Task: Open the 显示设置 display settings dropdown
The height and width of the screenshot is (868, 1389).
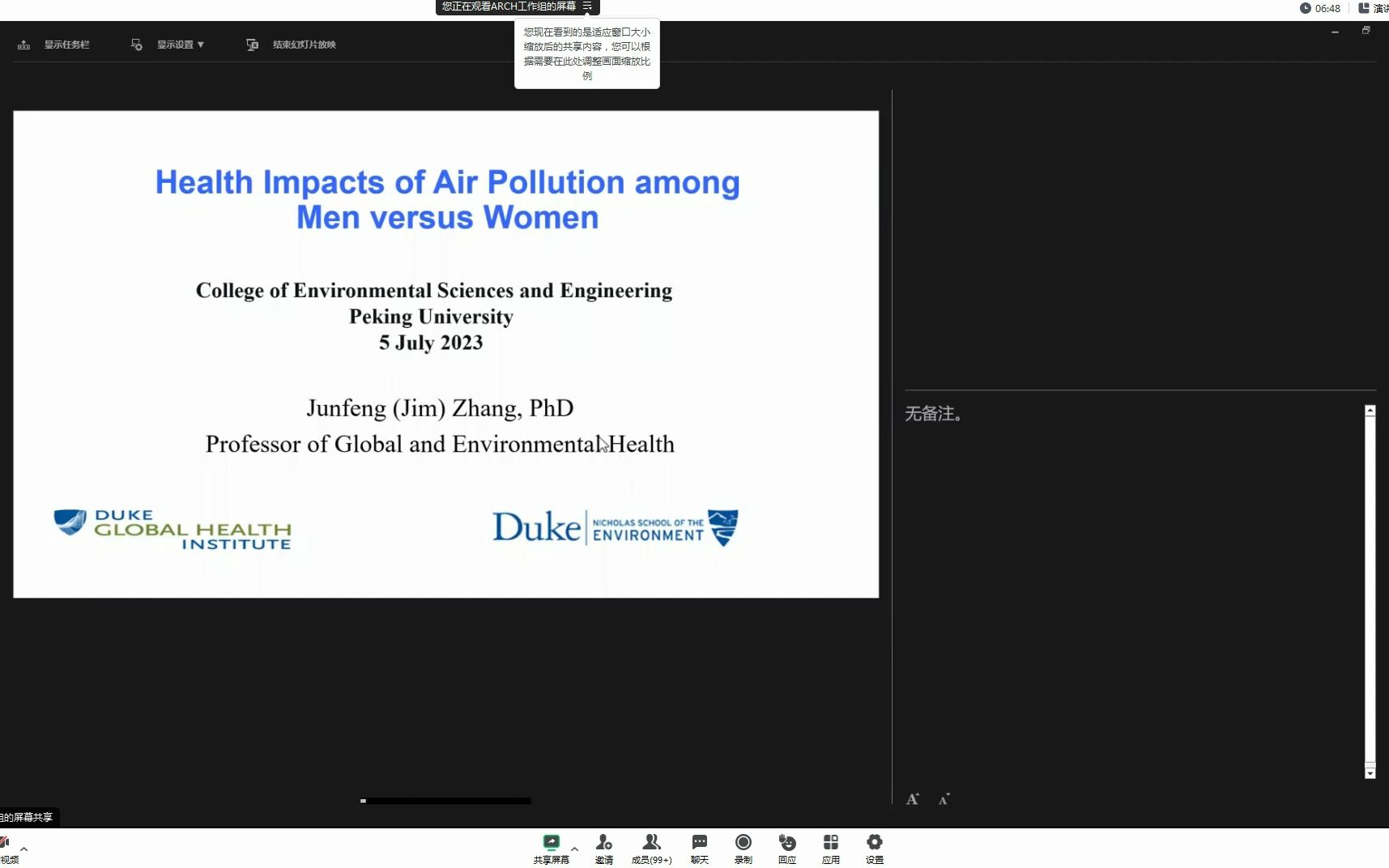Action: (x=180, y=45)
